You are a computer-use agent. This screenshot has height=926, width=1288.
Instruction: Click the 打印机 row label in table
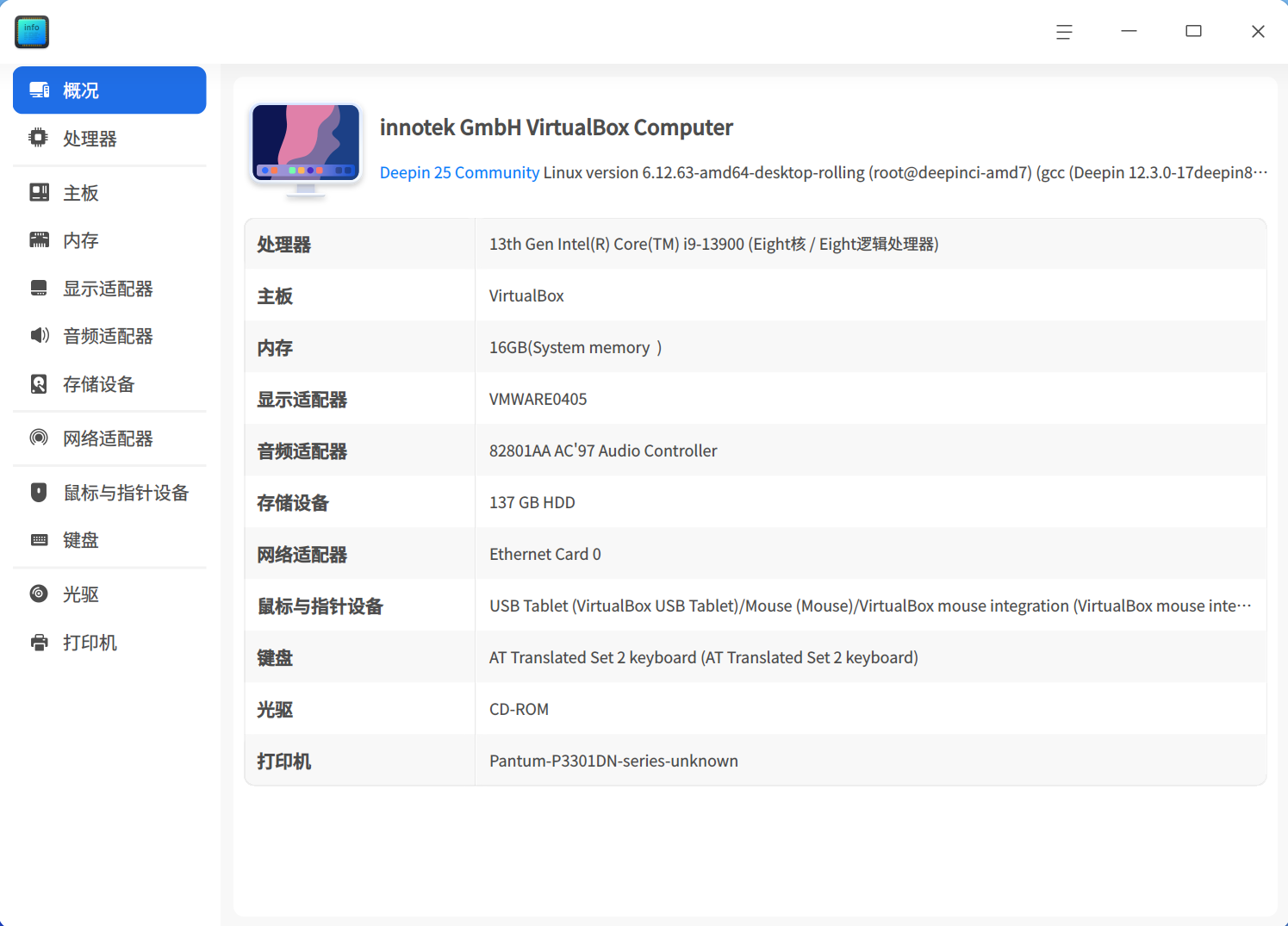click(284, 761)
